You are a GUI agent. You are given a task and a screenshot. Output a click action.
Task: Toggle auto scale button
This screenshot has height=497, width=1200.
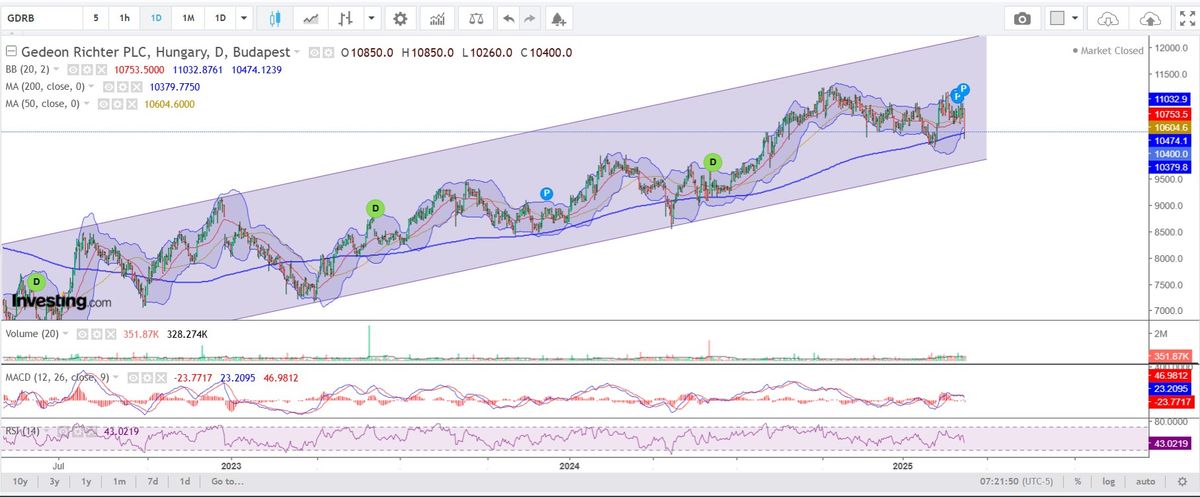coord(1146,481)
